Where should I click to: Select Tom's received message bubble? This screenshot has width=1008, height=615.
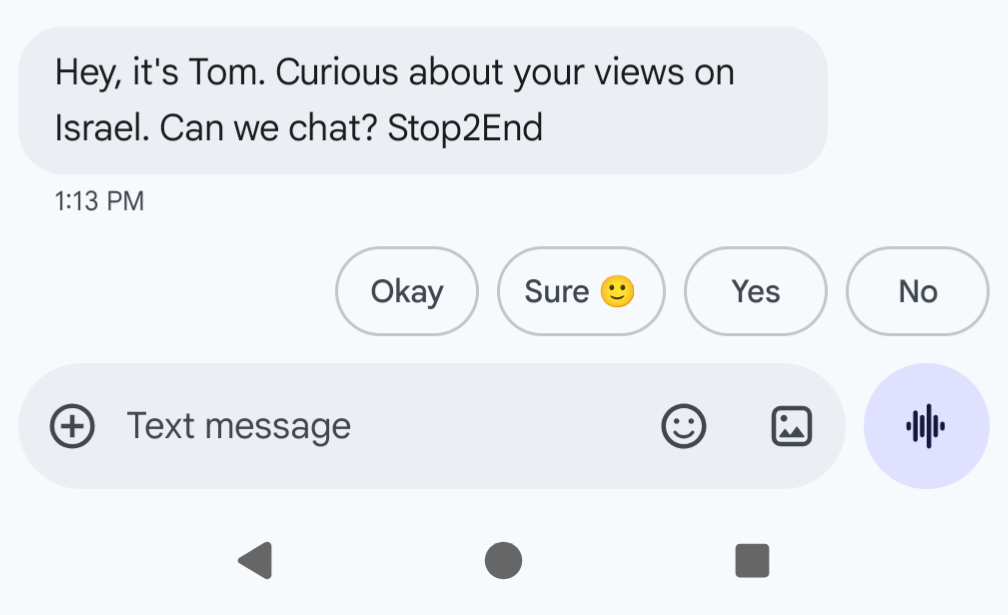(x=423, y=100)
